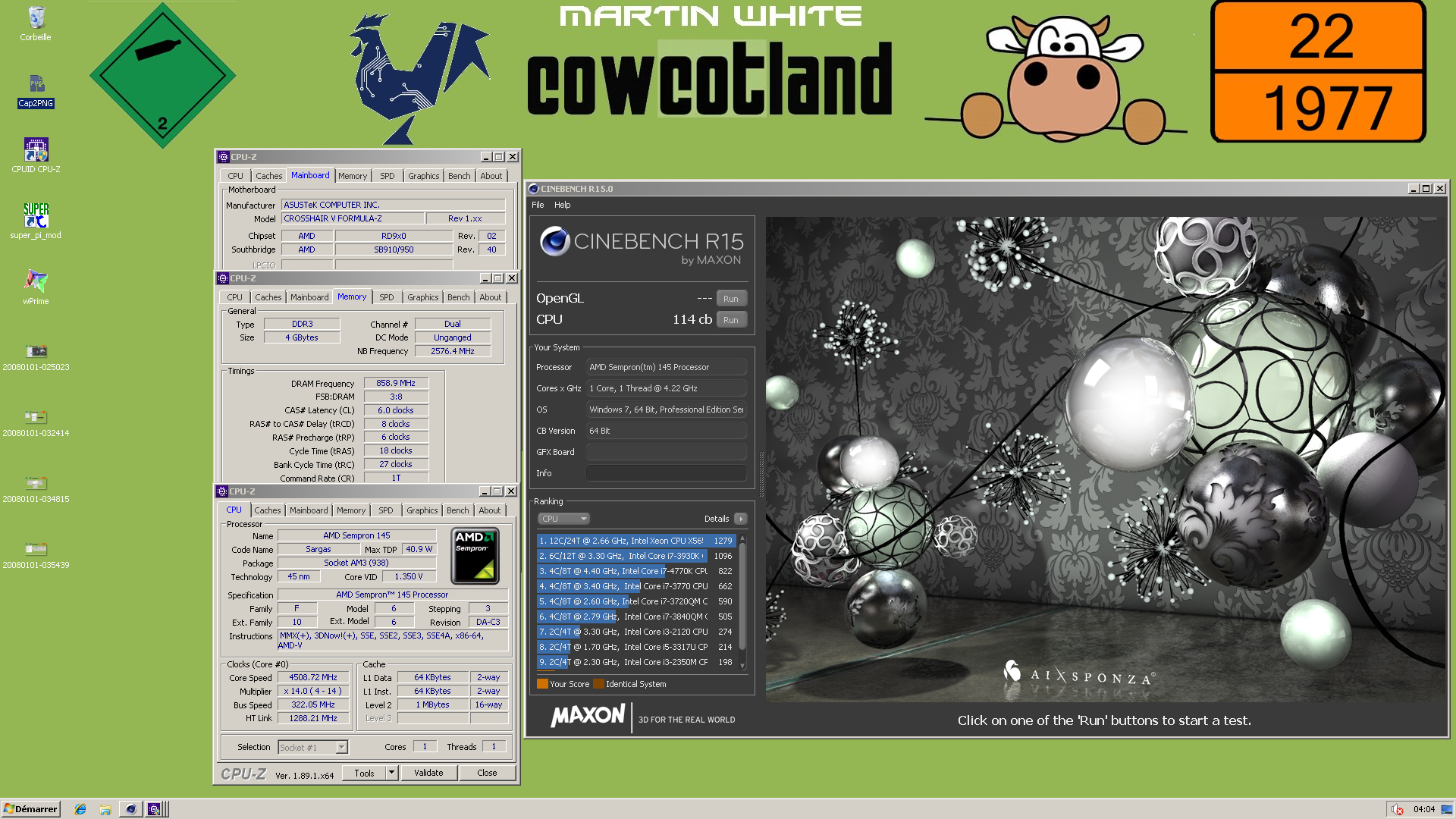Select ranking entry Intel Xeon CPU X56 1279
This screenshot has width=1456, height=819.
[x=635, y=541]
